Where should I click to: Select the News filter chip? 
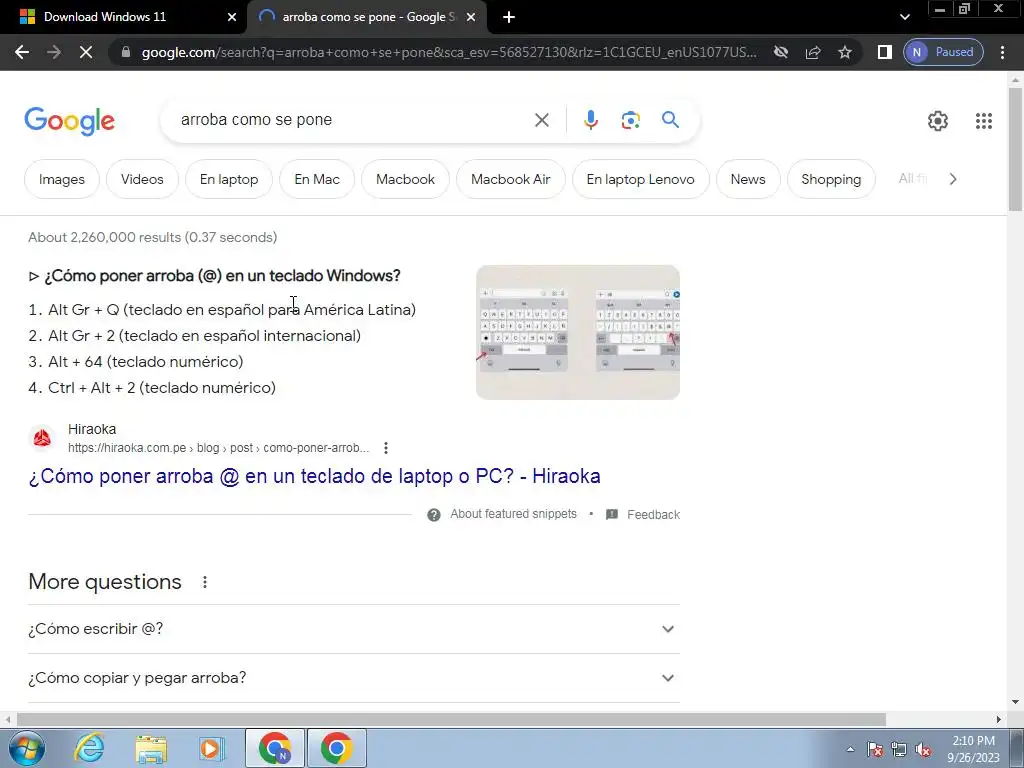point(748,179)
